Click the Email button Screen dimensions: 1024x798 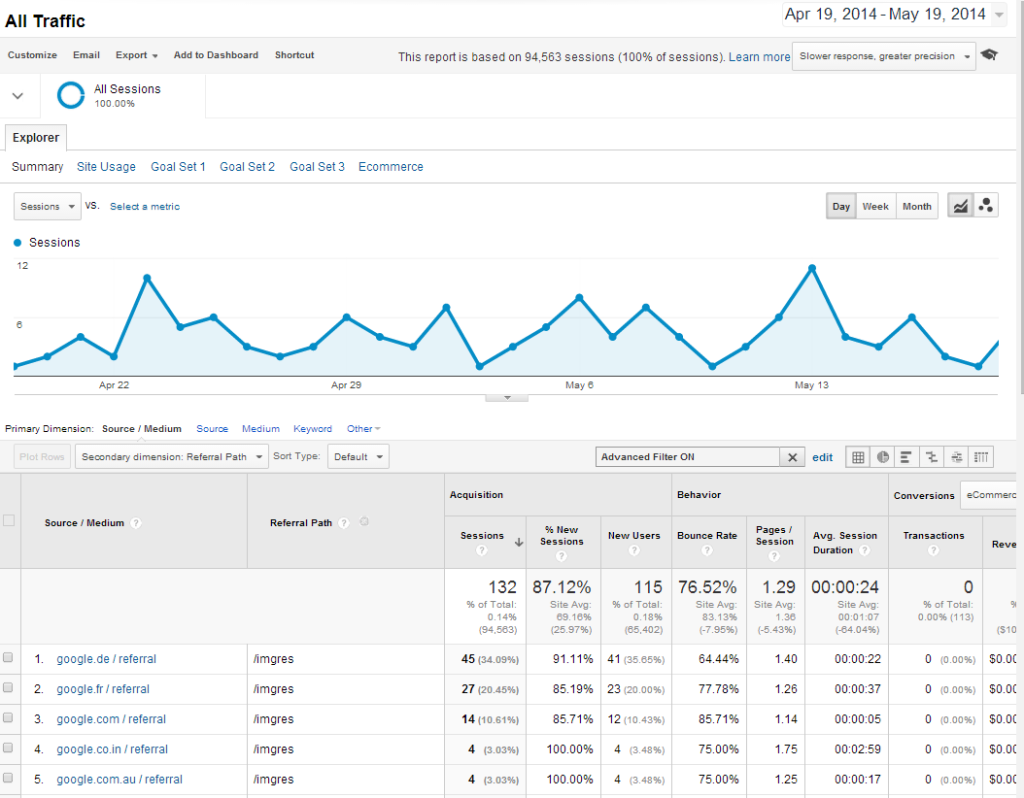tap(86, 56)
